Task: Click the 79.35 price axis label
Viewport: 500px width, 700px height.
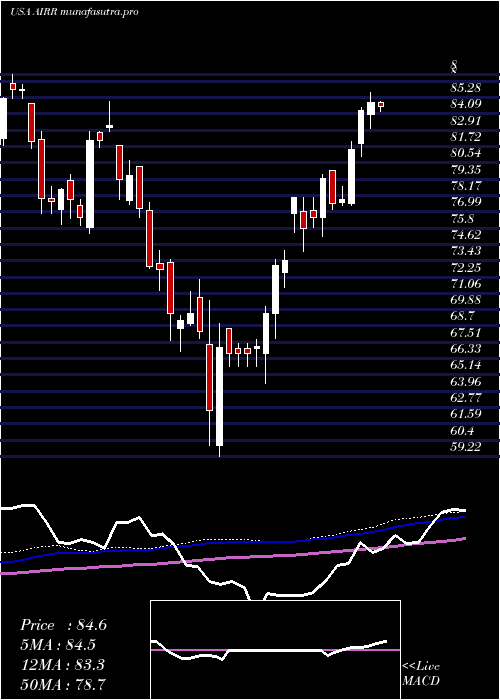Action: pos(466,170)
